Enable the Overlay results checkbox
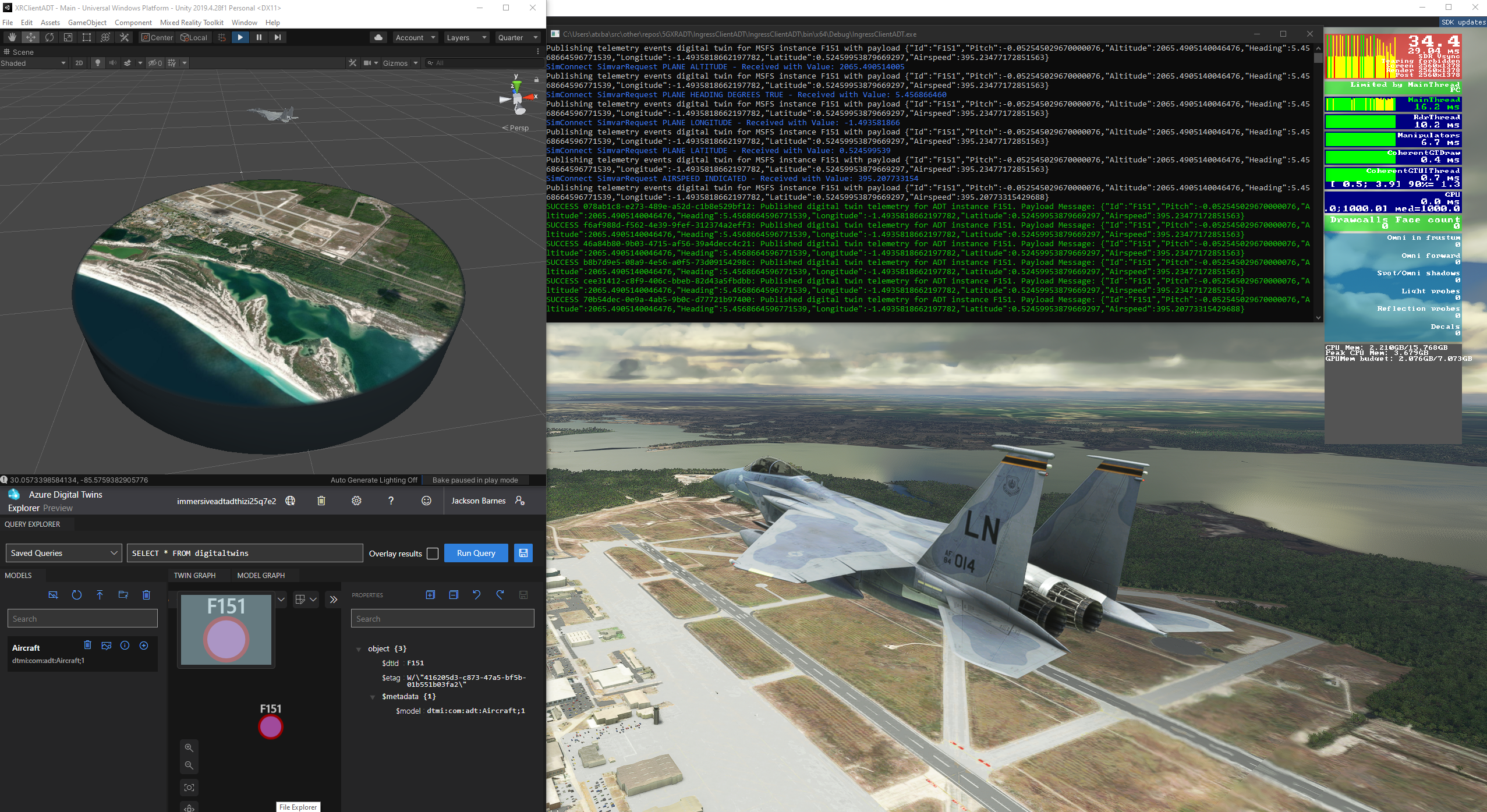The width and height of the screenshot is (1487, 812). (x=433, y=554)
